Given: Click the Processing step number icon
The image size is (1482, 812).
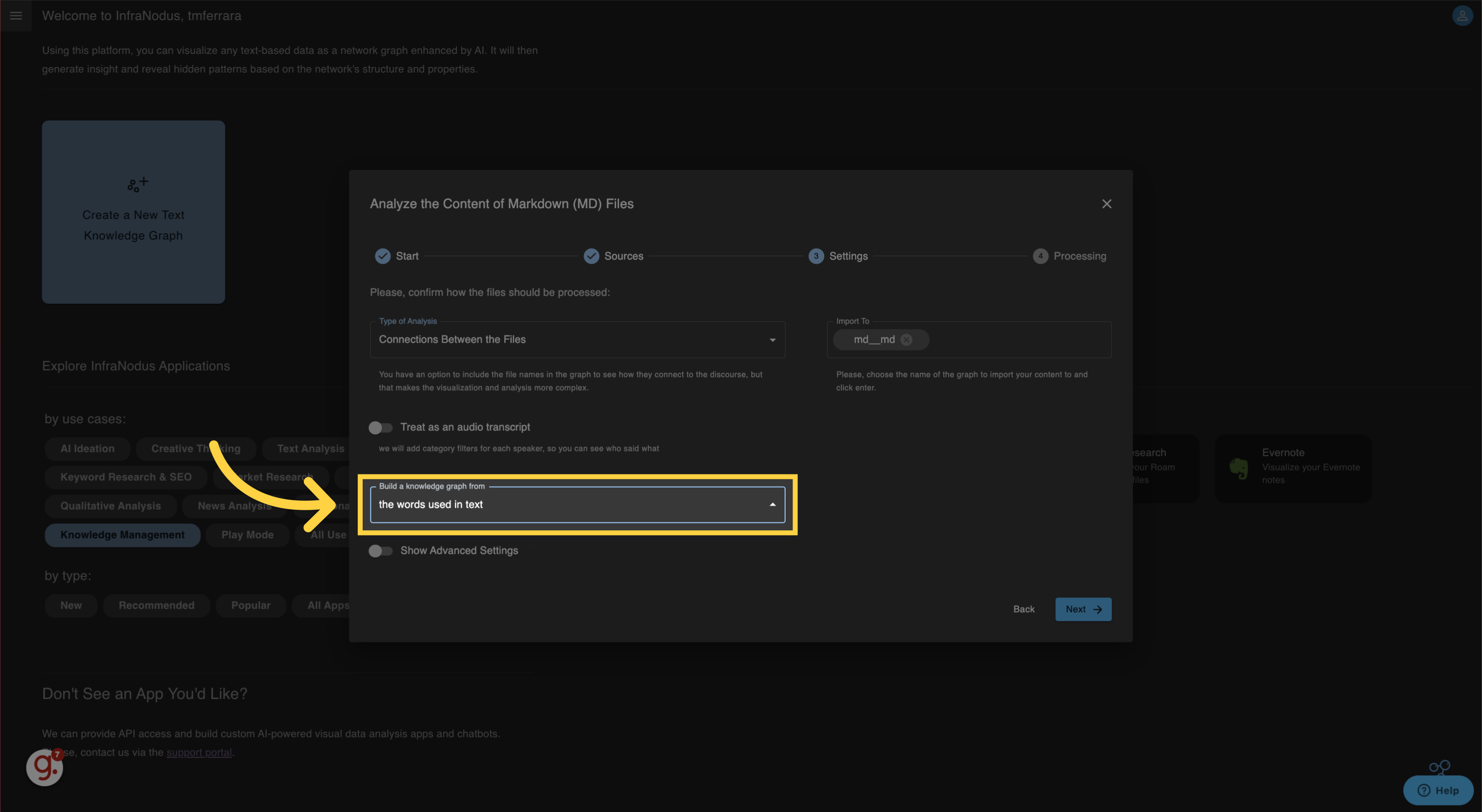Looking at the screenshot, I should click(1040, 256).
